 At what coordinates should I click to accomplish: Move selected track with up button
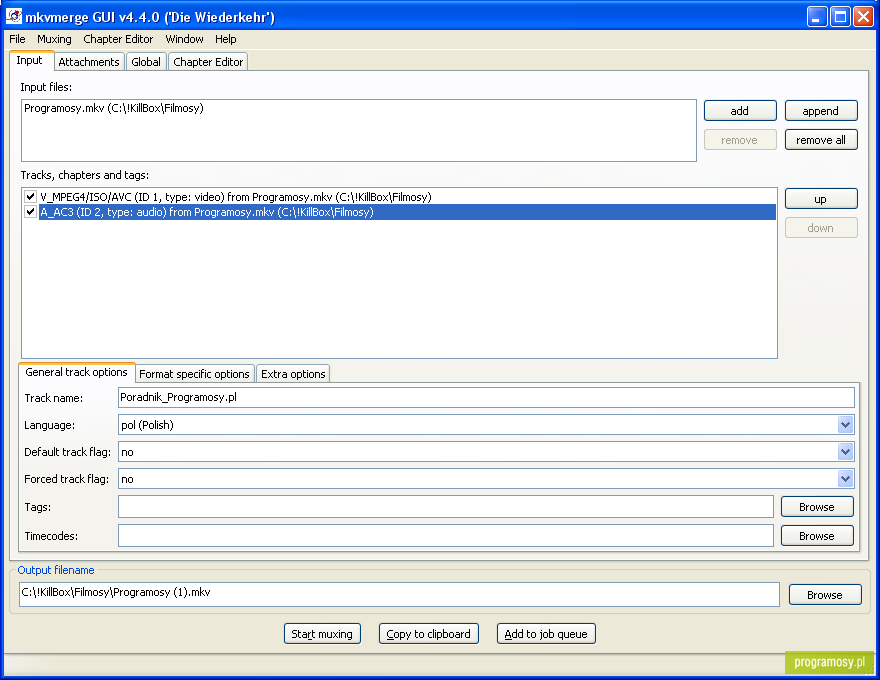(821, 199)
